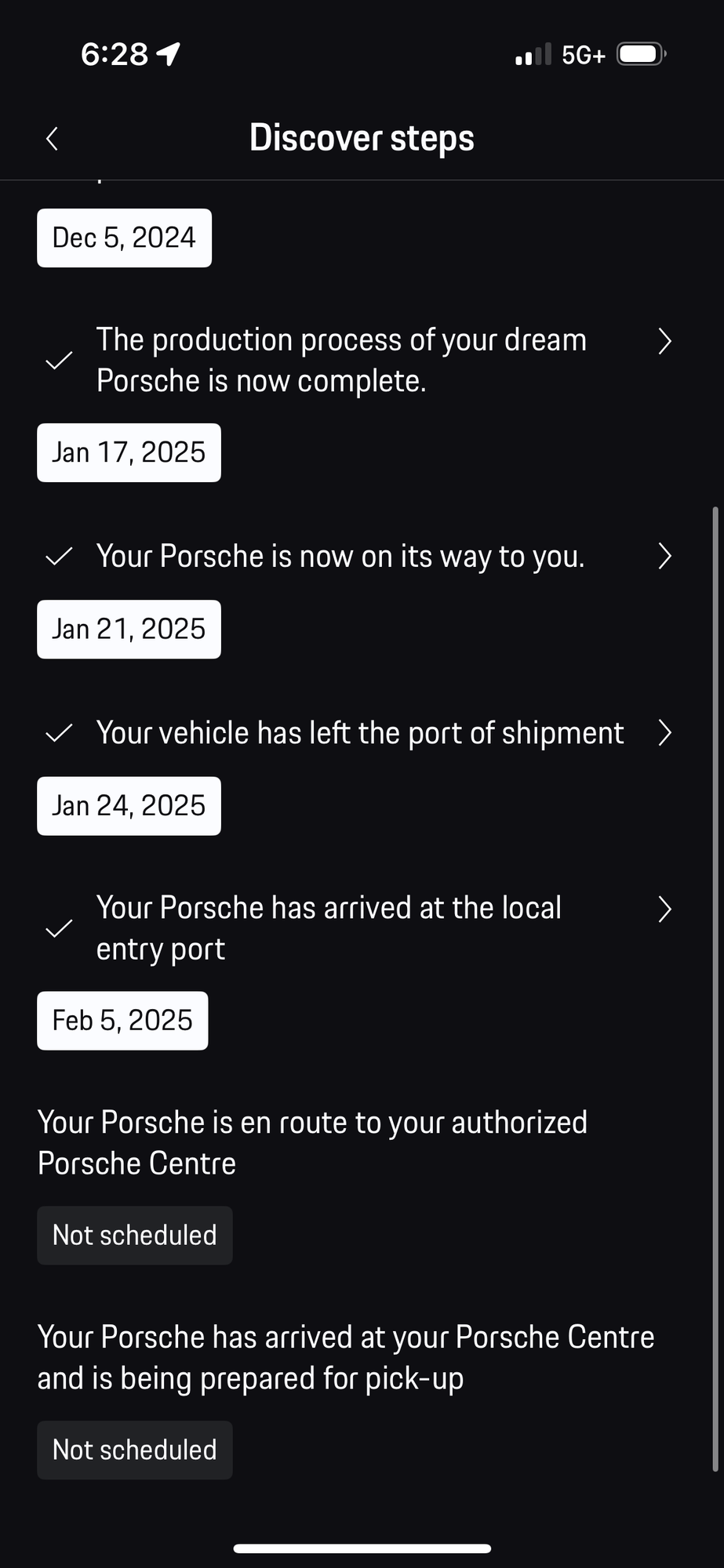
Task: Tap the vertical scrollbar on the right edge
Action: [x=715, y=989]
